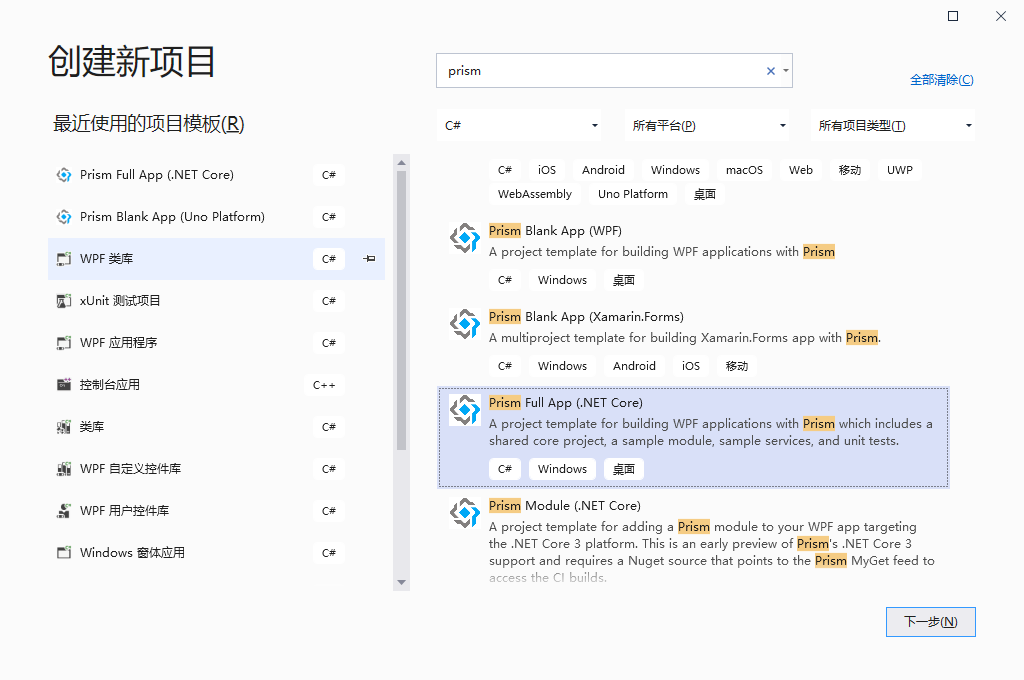This screenshot has width=1024, height=680.
Task: Select the WPF 应用程序 recent template
Action: click(216, 343)
